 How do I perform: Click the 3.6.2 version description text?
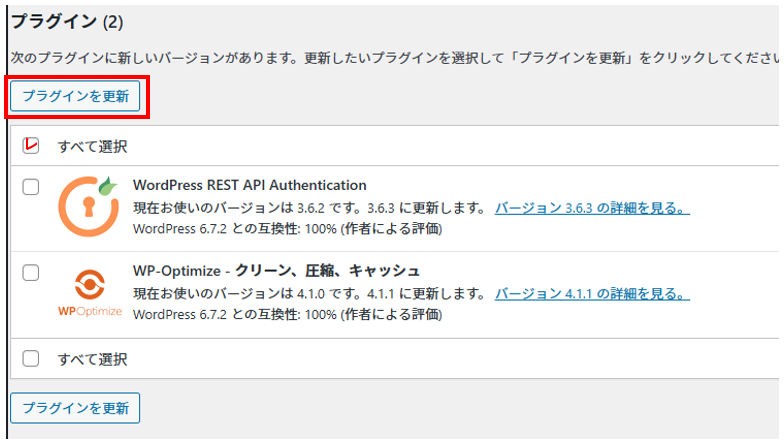[x=309, y=208]
